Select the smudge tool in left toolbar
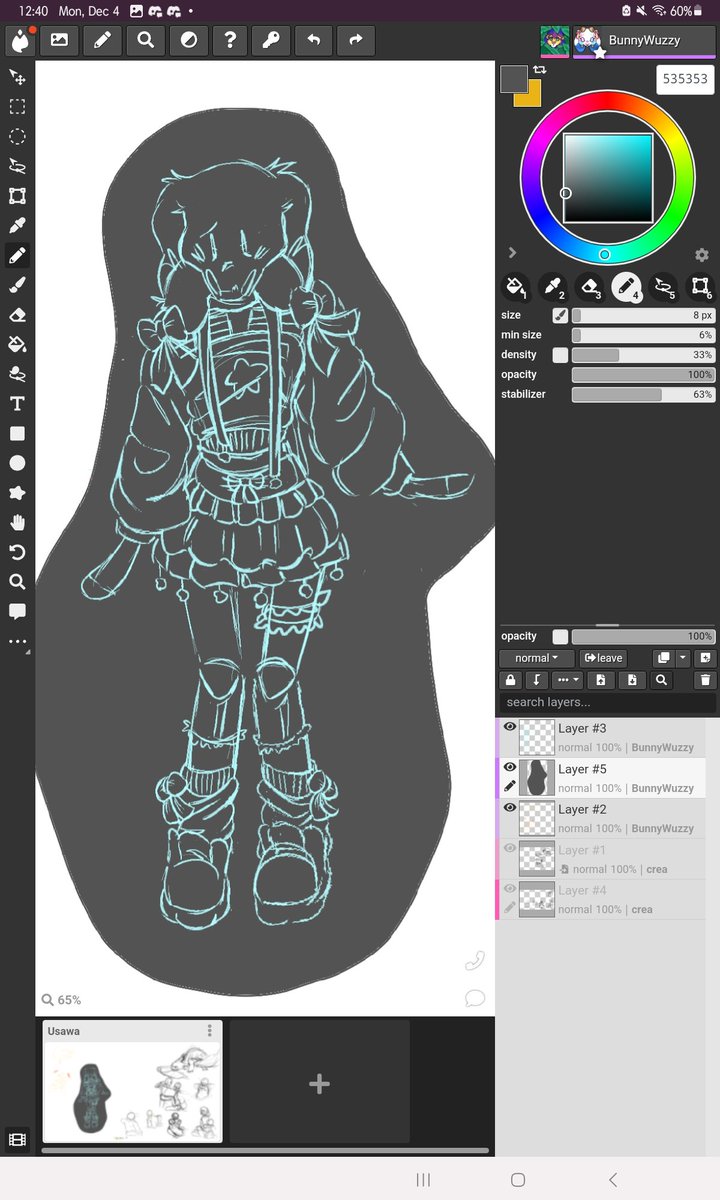The height and width of the screenshot is (1200, 720). [x=17, y=374]
